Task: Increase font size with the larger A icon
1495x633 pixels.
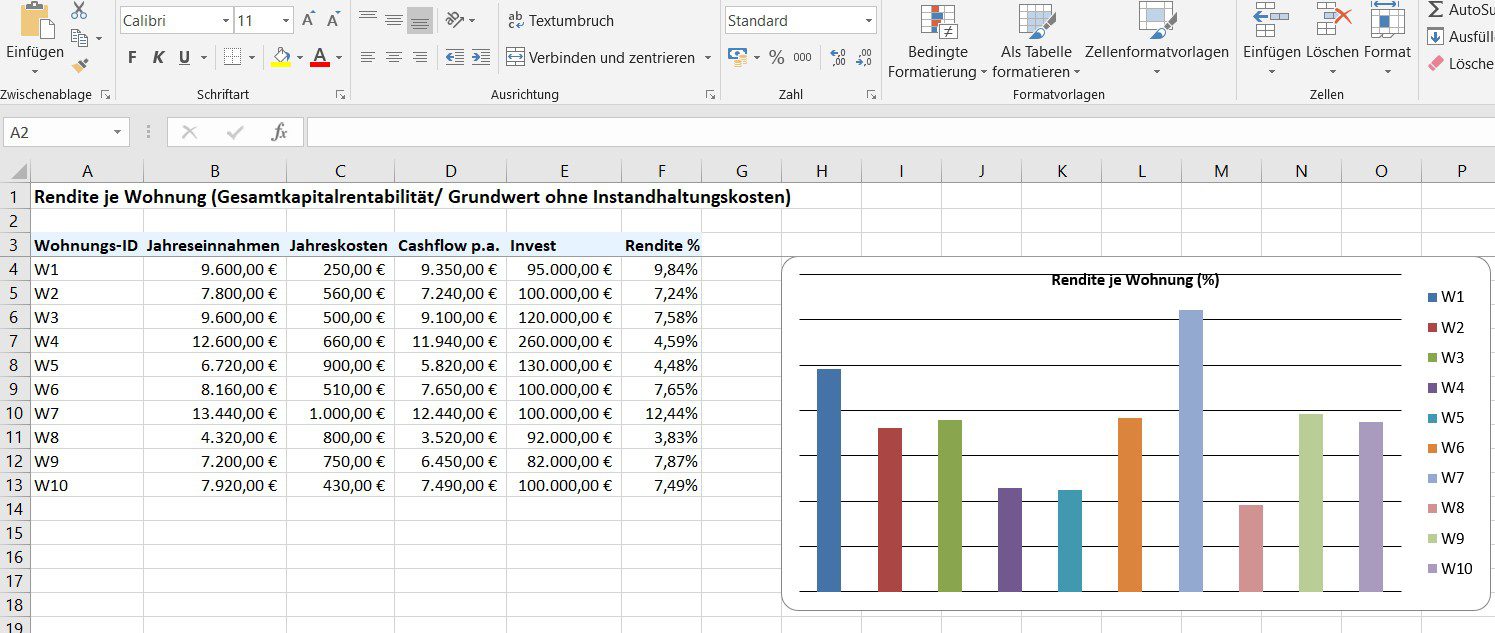Action: click(x=309, y=20)
